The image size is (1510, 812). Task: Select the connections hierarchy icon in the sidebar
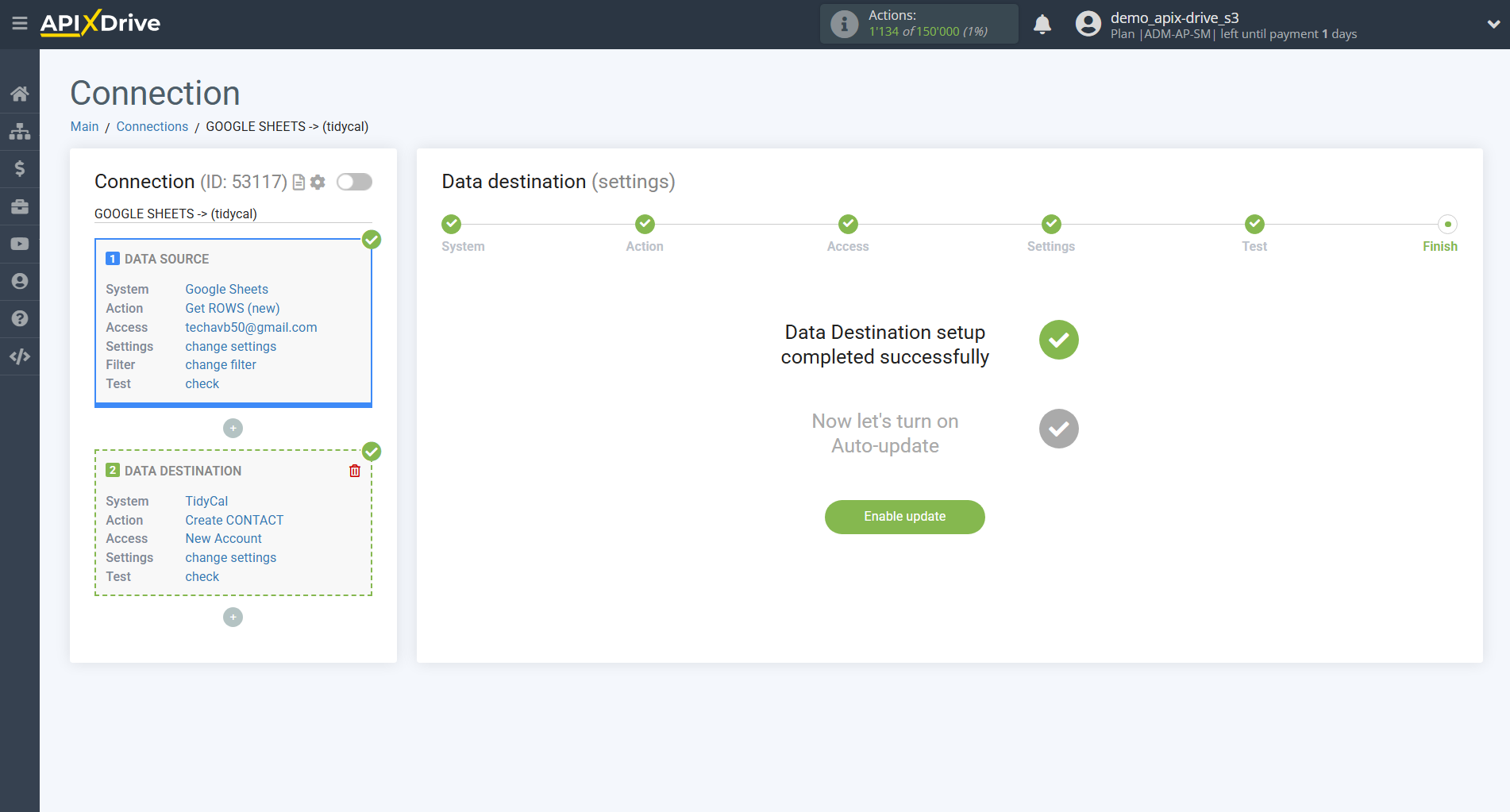point(20,131)
